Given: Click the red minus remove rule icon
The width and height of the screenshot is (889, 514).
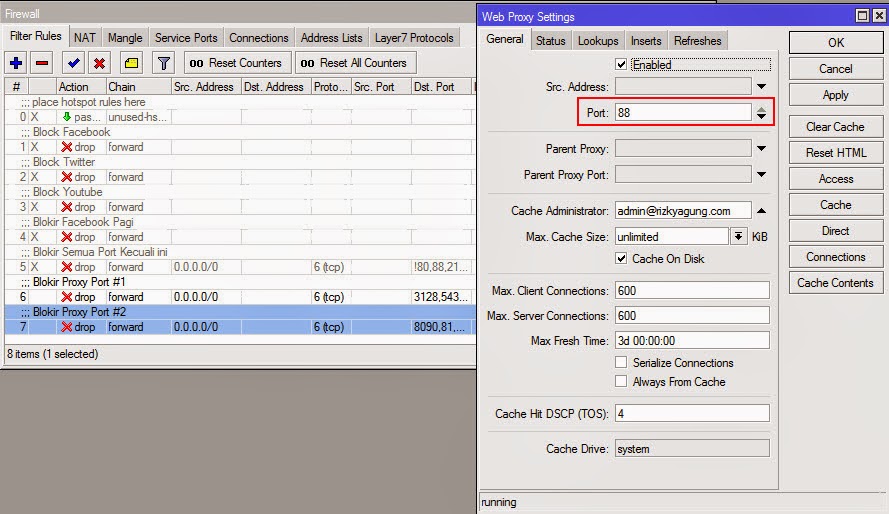Looking at the screenshot, I should (x=42, y=63).
